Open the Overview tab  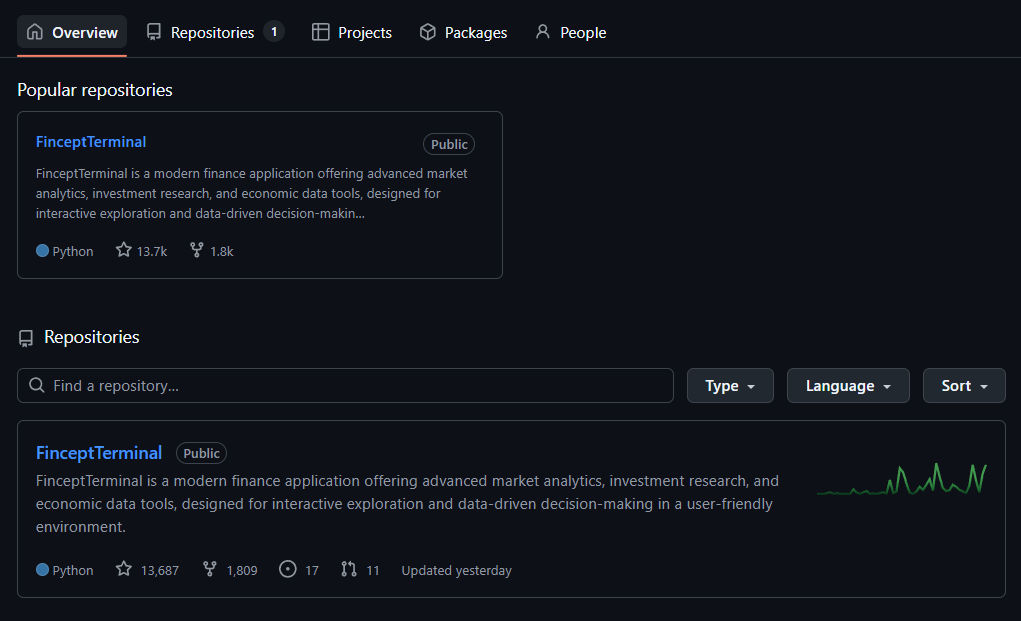pyautogui.click(x=72, y=32)
